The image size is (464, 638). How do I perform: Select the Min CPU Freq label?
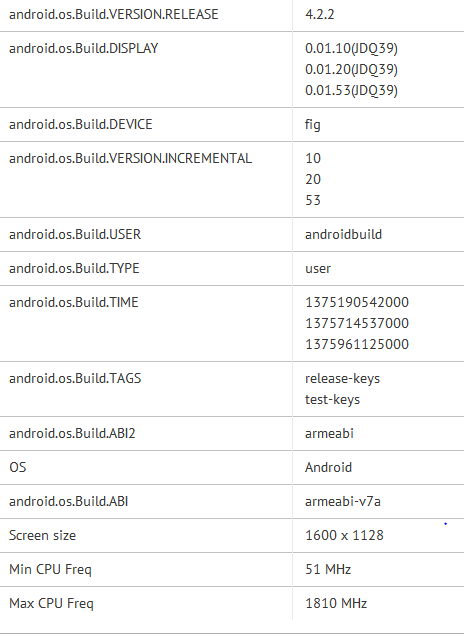[x=50, y=570]
